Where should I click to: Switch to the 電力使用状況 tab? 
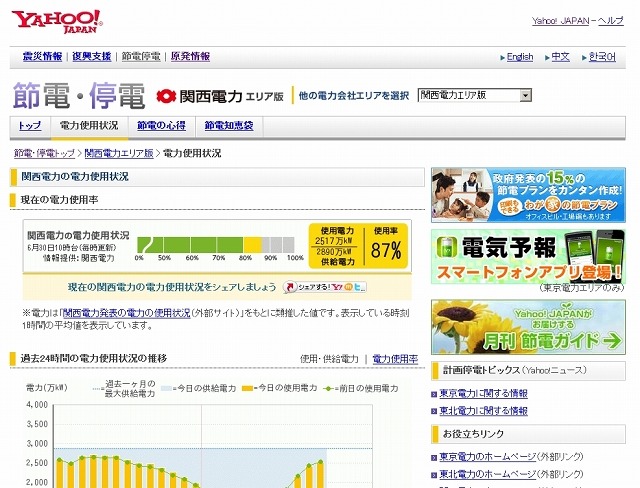89,126
